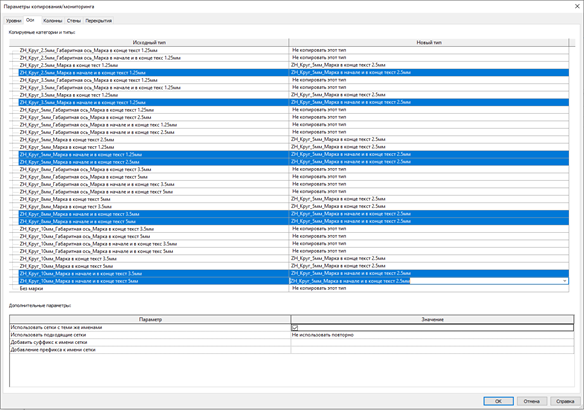Go to the Перекрытия tab
Image resolution: width=584 pixels, height=410 pixels.
98,20
